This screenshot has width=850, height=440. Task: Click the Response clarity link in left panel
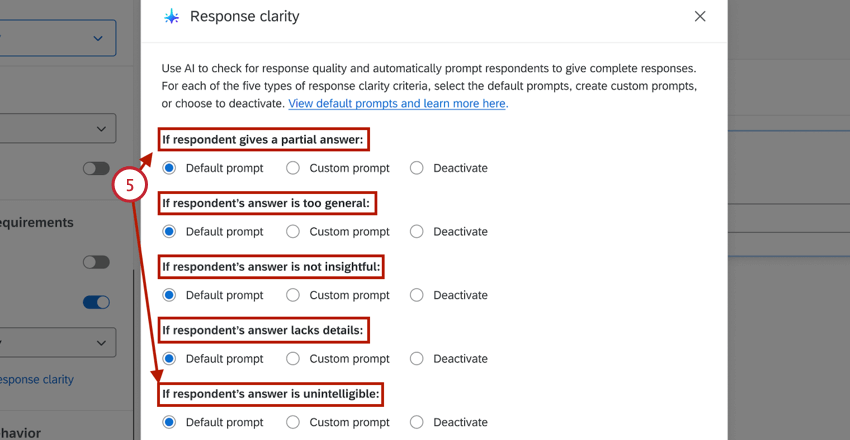(x=37, y=380)
